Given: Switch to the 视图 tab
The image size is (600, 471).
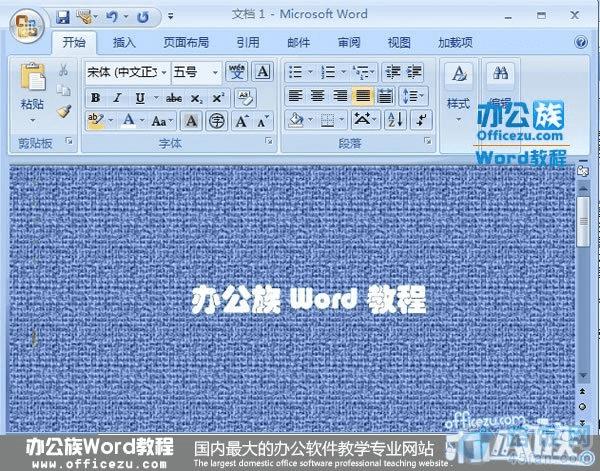Looking at the screenshot, I should pos(399,42).
